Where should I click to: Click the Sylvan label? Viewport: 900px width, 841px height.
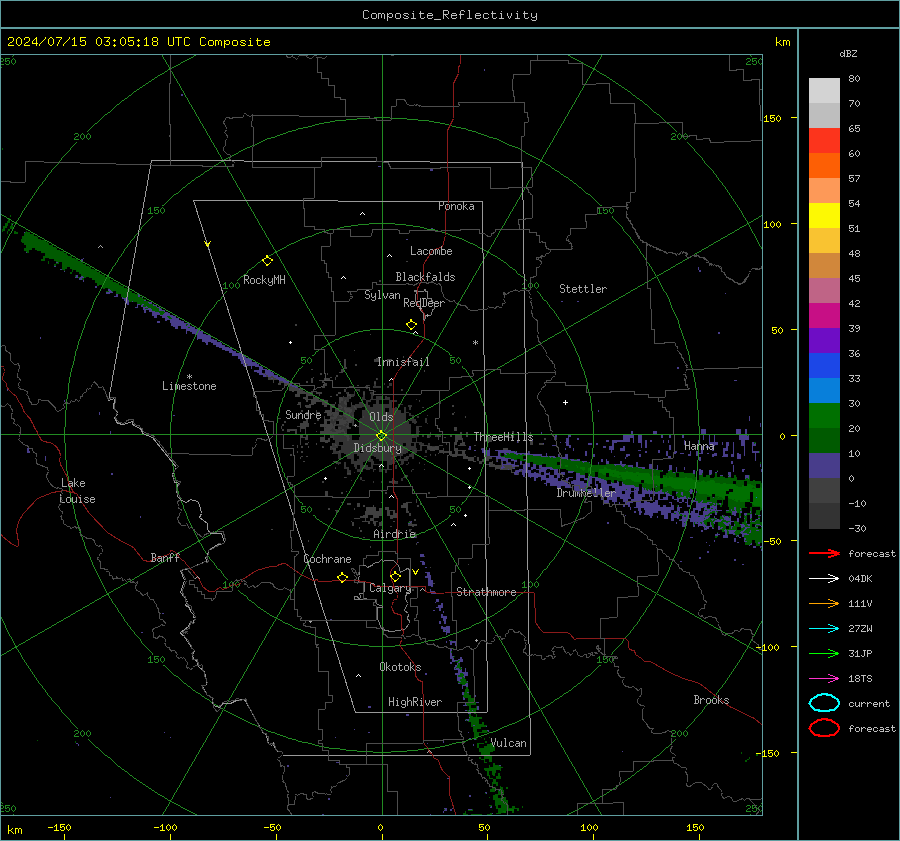[382, 295]
